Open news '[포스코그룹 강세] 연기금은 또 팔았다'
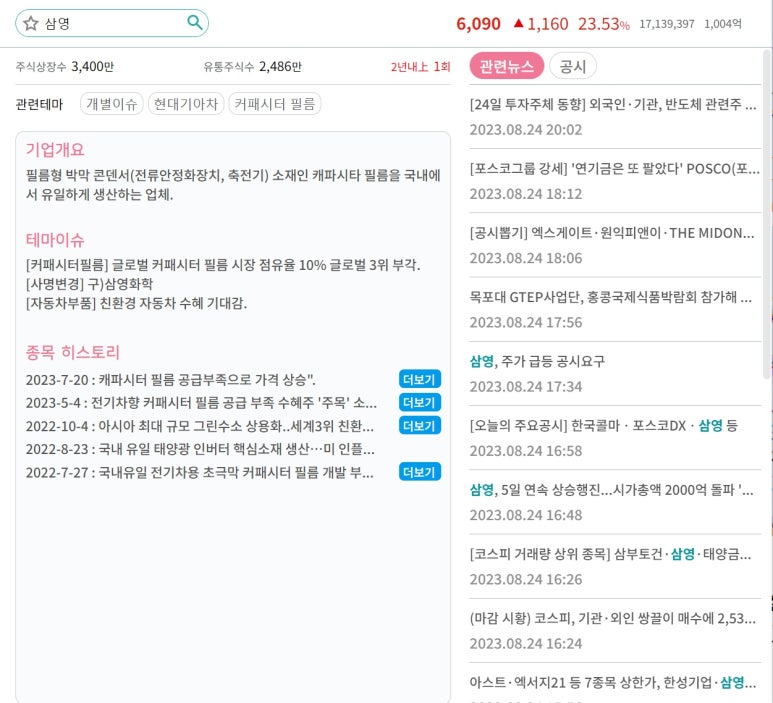Image resolution: width=773 pixels, height=703 pixels. (614, 169)
